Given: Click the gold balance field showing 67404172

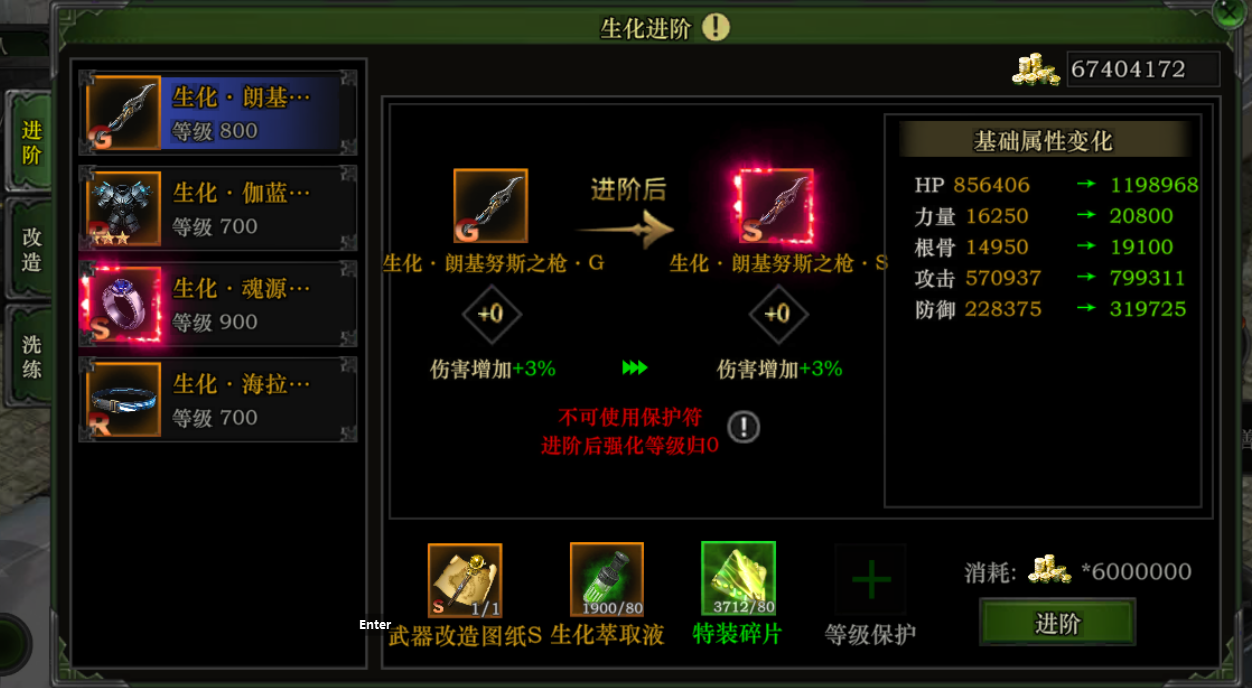Looking at the screenshot, I should [x=1143, y=69].
